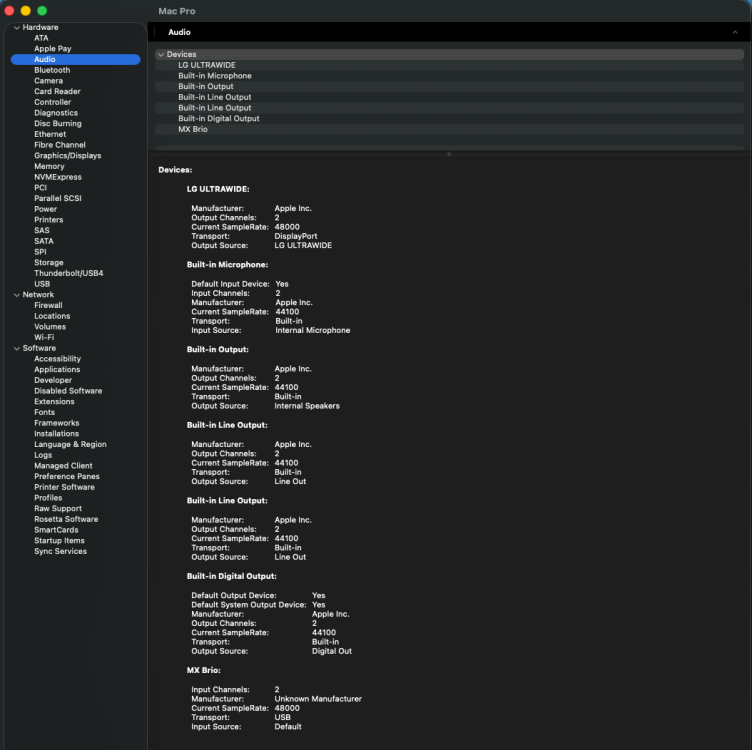Select Startup Items entry

pos(59,540)
